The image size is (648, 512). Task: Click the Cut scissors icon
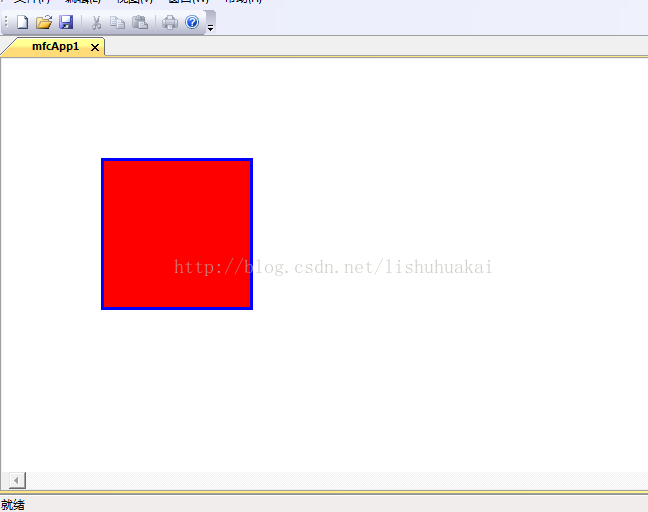tap(96, 22)
